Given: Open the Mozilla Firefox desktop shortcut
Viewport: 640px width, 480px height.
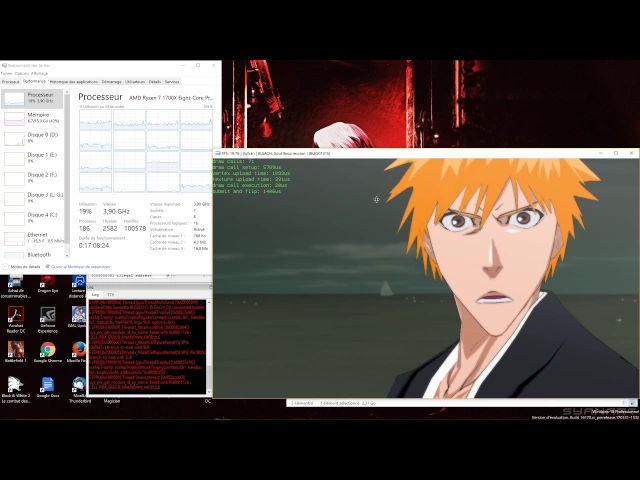Looking at the screenshot, I should pyautogui.click(x=78, y=352).
